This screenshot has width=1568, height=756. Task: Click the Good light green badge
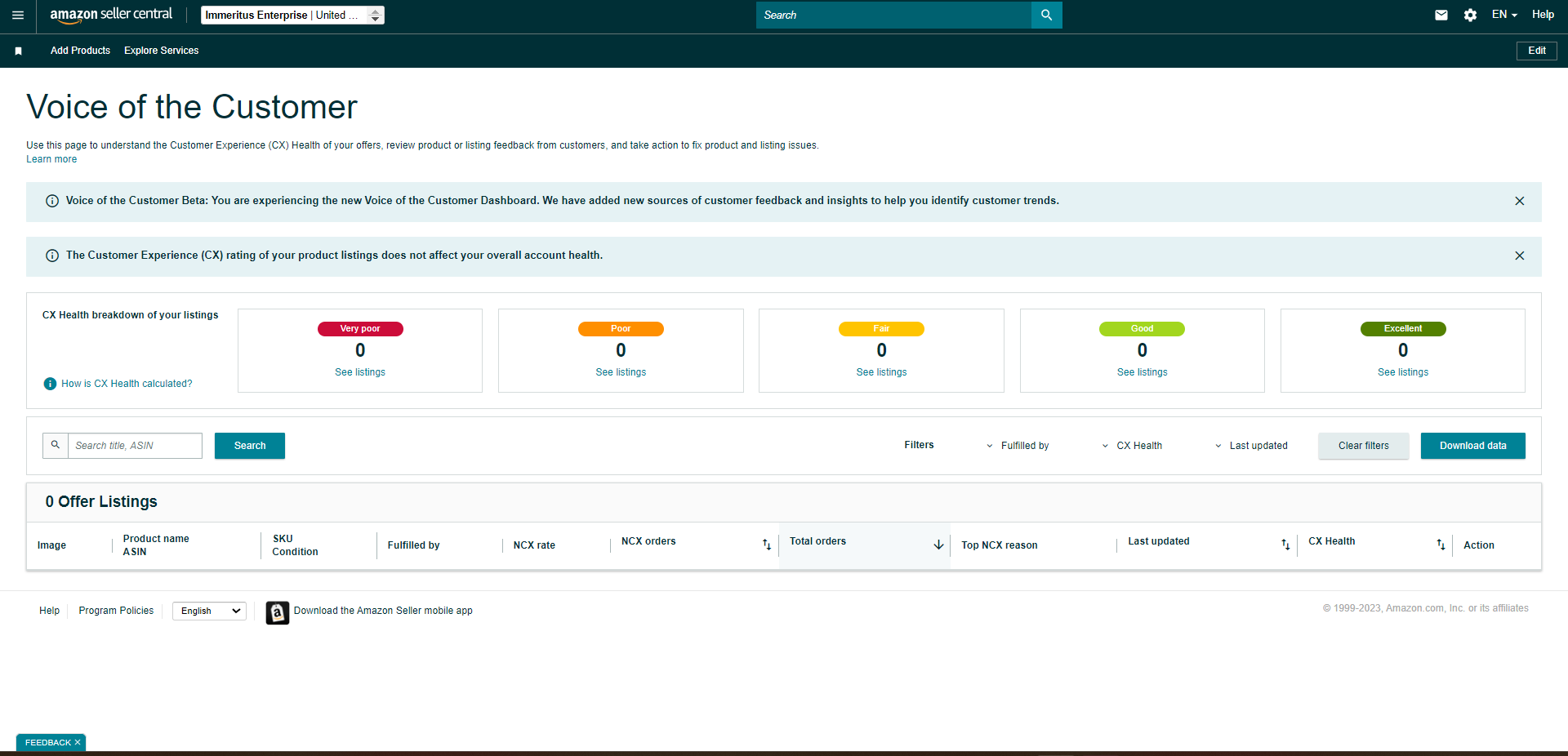coord(1143,329)
